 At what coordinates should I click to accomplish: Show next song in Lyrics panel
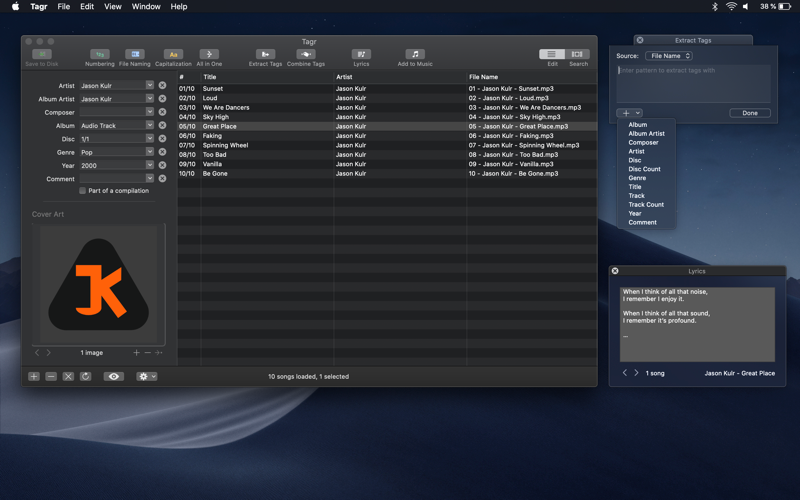pos(636,373)
